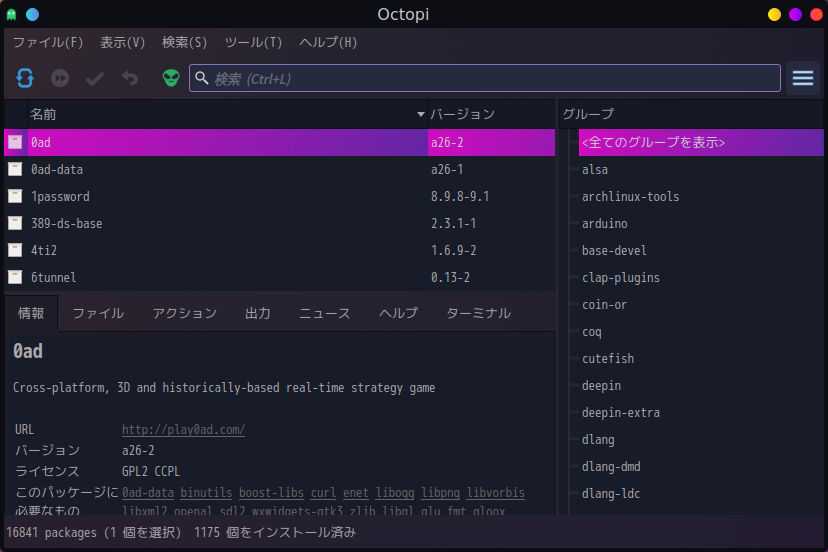Open the ツール(T) menu

(253, 42)
